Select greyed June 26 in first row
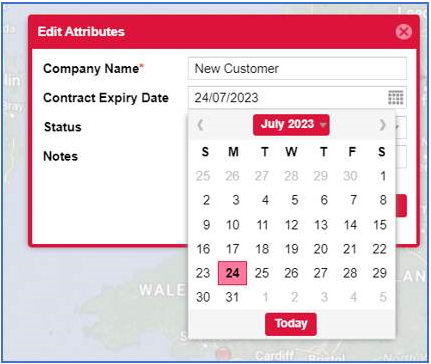The width and height of the screenshot is (431, 364). [x=232, y=176]
